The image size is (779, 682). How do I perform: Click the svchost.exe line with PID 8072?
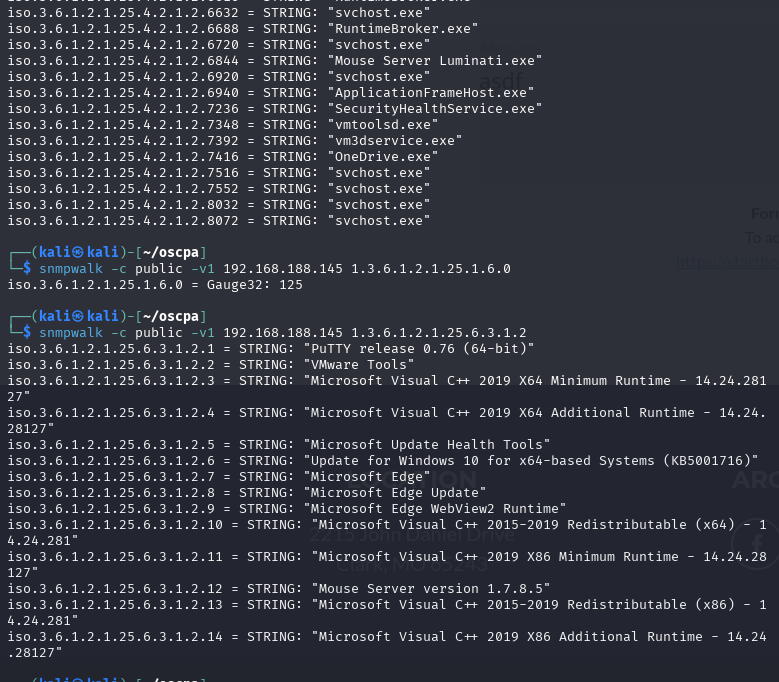(x=219, y=221)
